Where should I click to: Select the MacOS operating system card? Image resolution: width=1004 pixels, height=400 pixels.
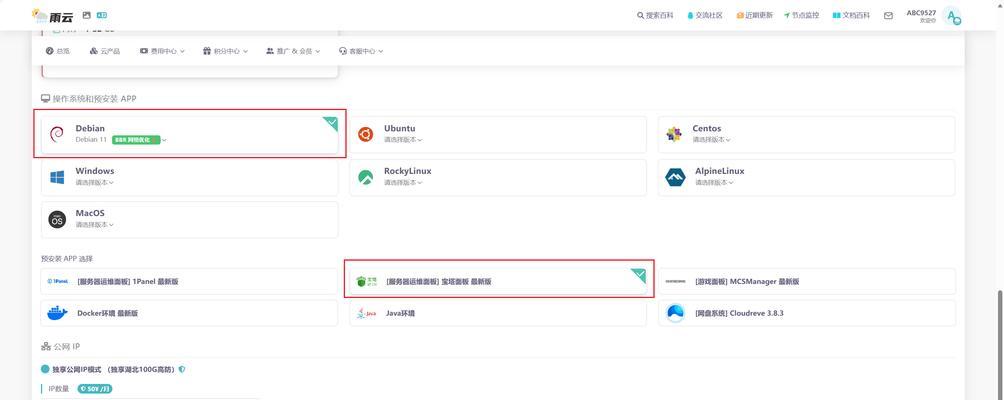tap(190, 220)
